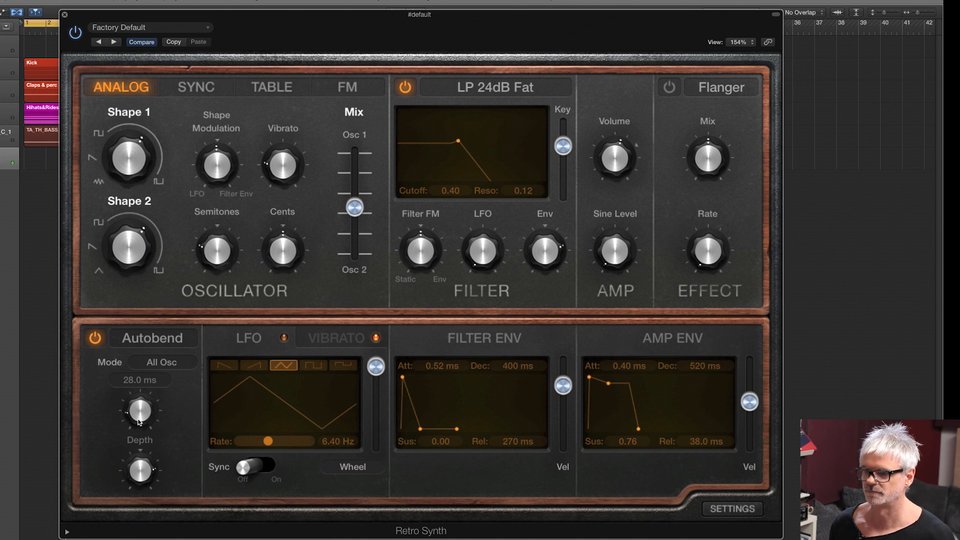Select the descending sawtooth LFO waveform
960x540 pixels.
tap(224, 366)
